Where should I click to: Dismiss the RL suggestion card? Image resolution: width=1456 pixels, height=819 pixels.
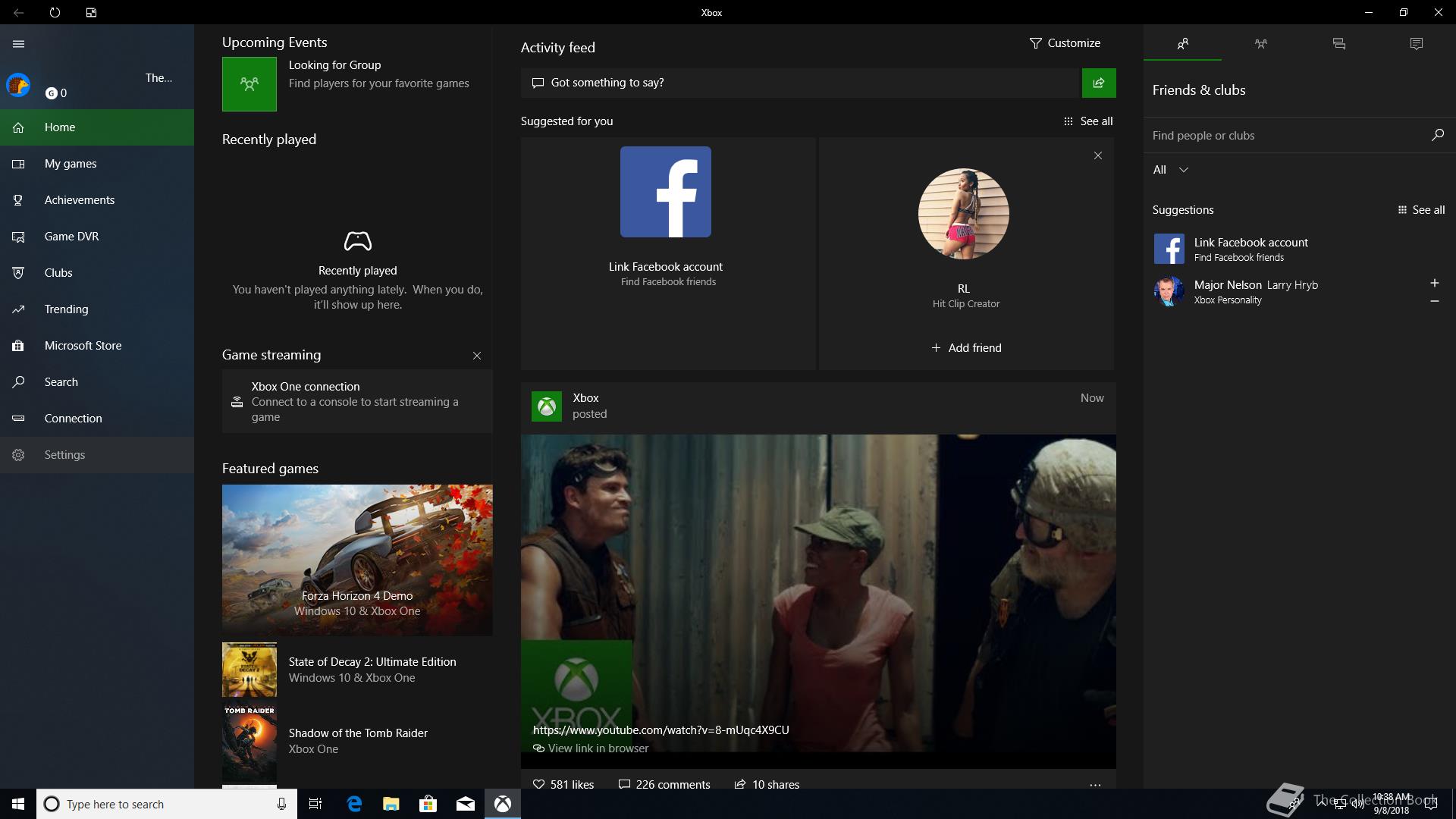[x=1098, y=155]
